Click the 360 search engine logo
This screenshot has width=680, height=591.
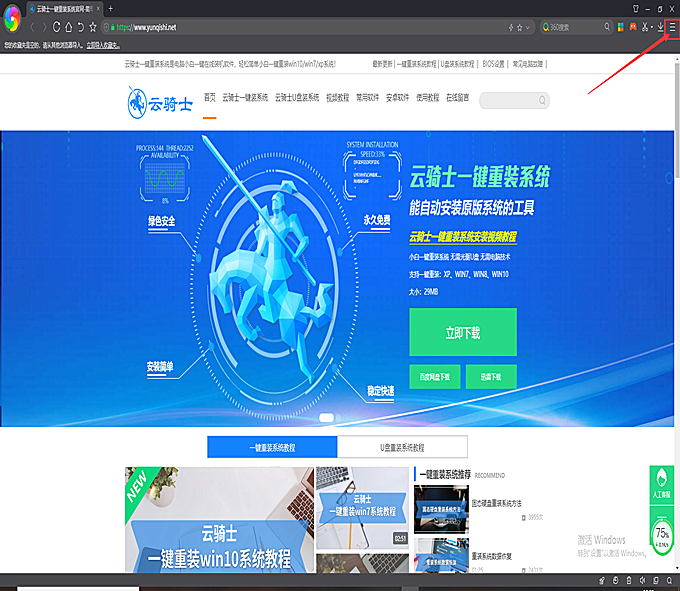[546, 27]
